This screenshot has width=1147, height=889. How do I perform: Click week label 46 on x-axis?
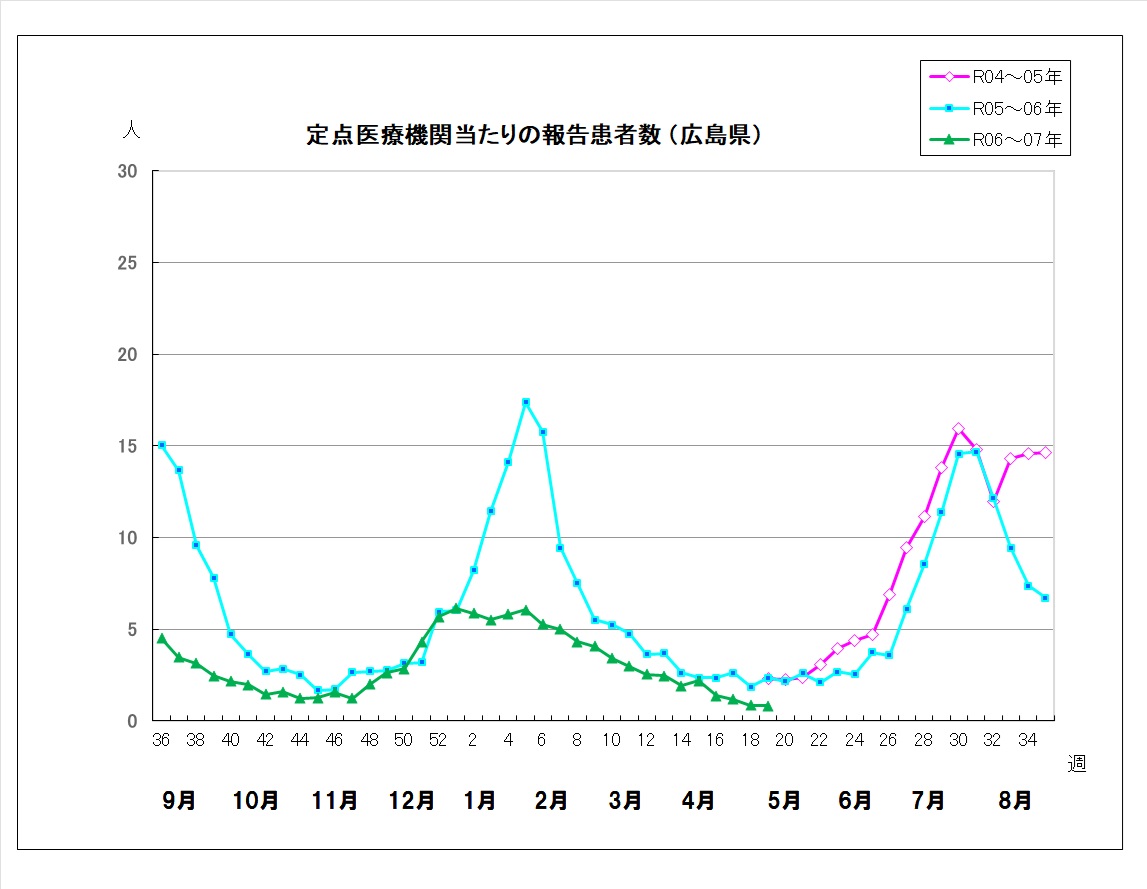click(x=334, y=740)
